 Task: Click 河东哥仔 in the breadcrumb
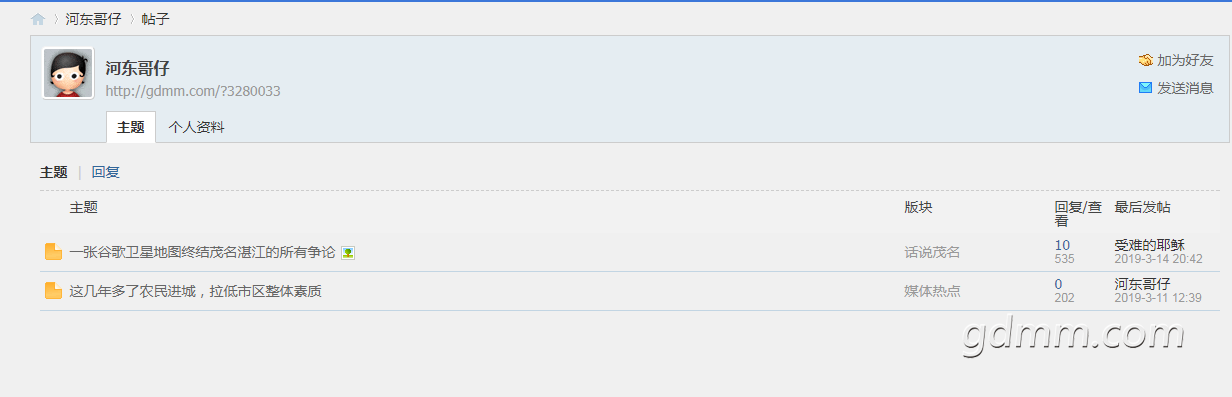pyautogui.click(x=93, y=19)
